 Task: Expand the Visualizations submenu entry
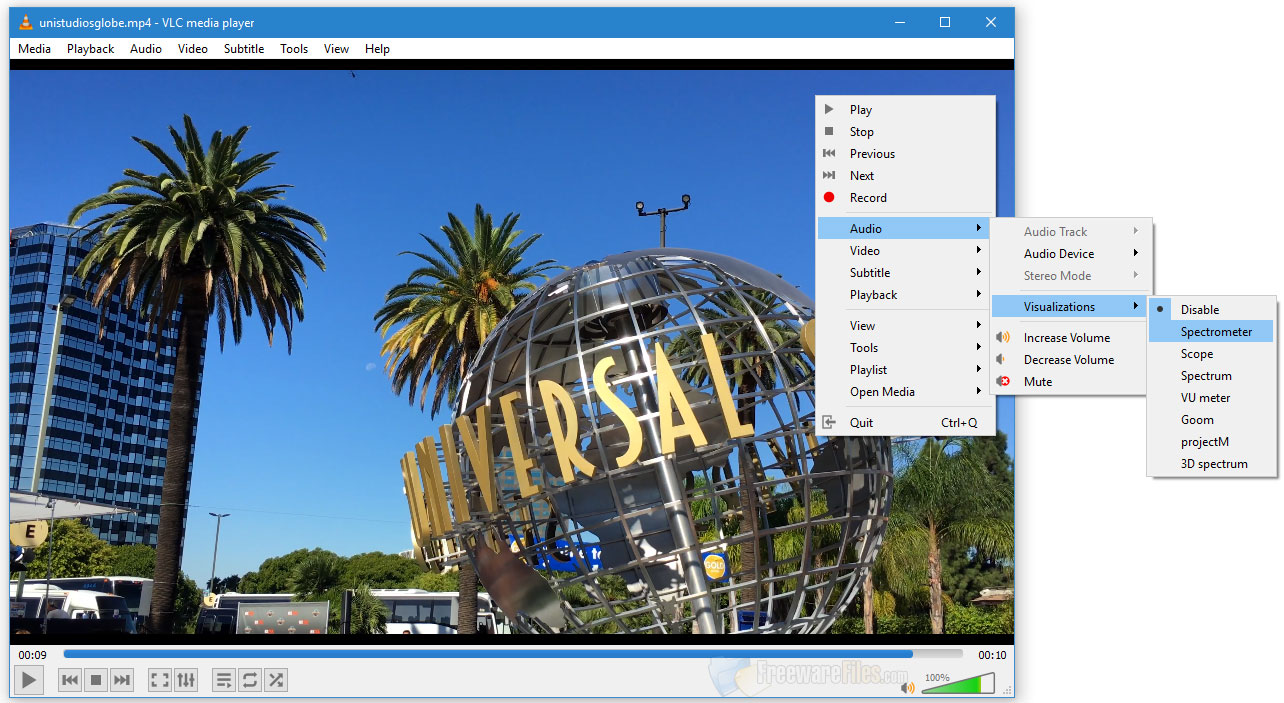click(x=1068, y=307)
